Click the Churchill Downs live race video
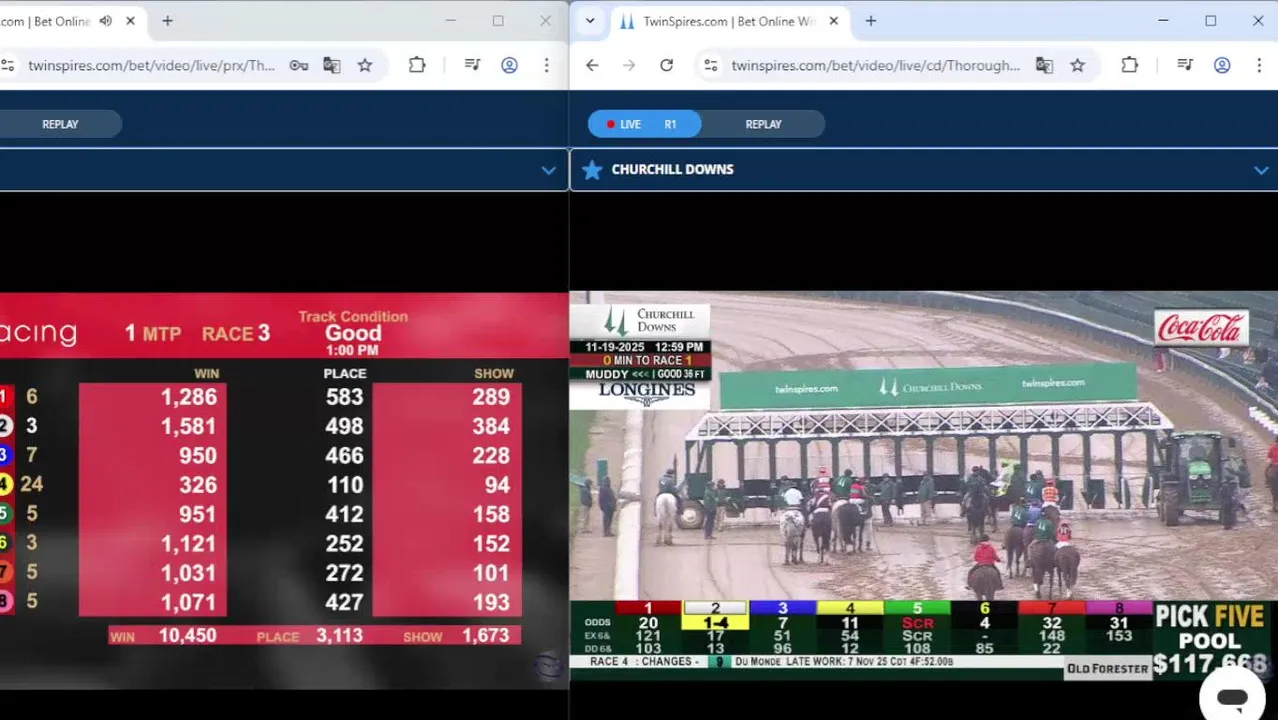 [923, 486]
